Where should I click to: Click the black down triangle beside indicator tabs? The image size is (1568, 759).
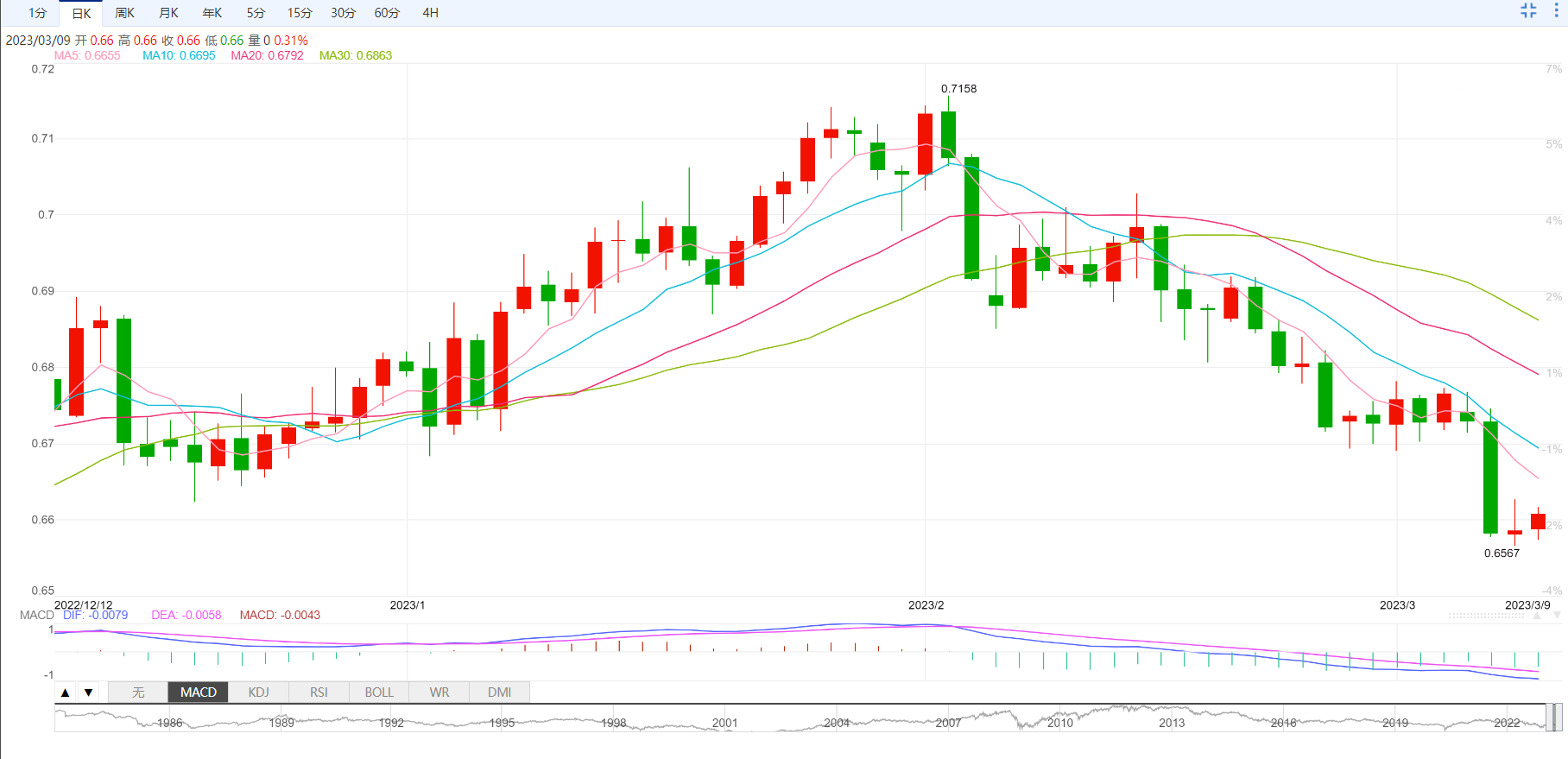88,693
